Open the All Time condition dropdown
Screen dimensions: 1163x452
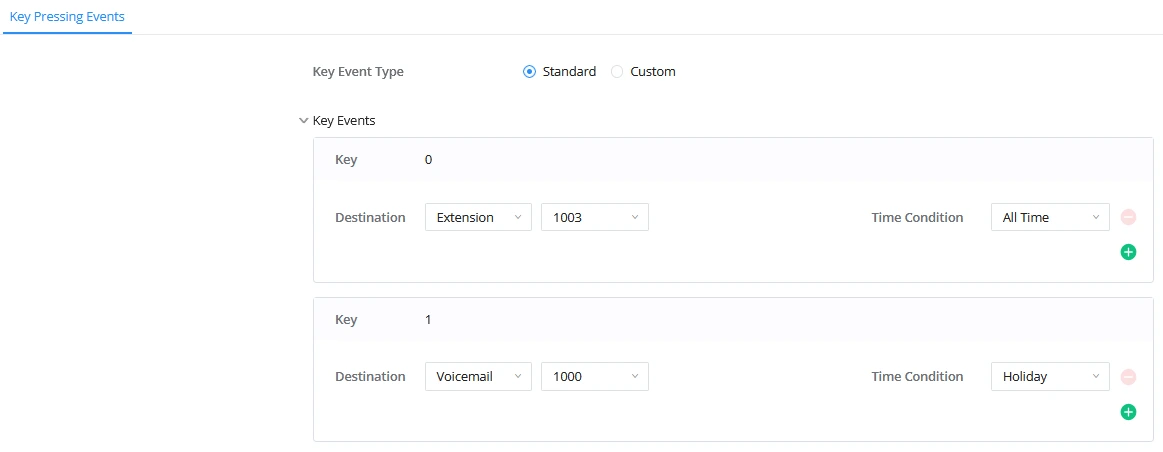click(x=1050, y=217)
